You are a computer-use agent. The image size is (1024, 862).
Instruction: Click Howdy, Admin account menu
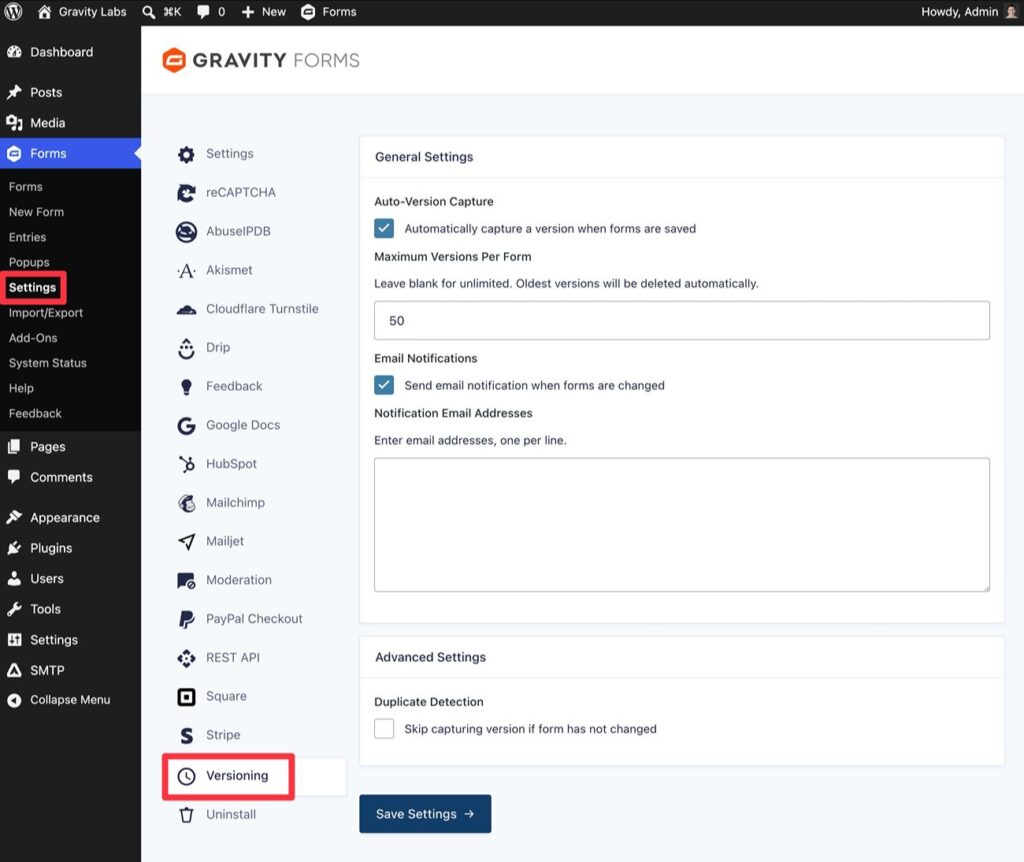coord(969,12)
